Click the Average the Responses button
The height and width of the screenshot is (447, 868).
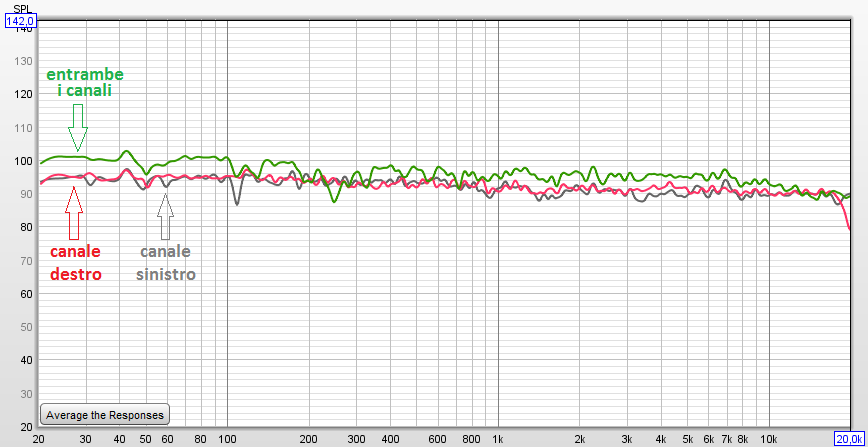[x=105, y=414]
